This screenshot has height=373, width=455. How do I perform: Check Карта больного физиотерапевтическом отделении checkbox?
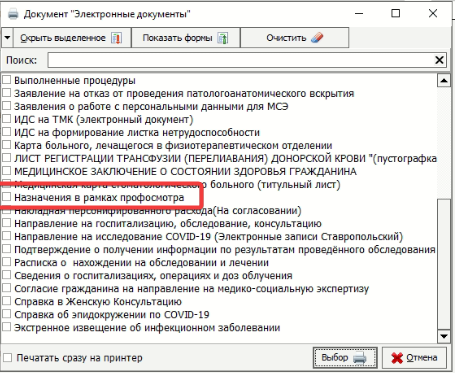click(7, 145)
